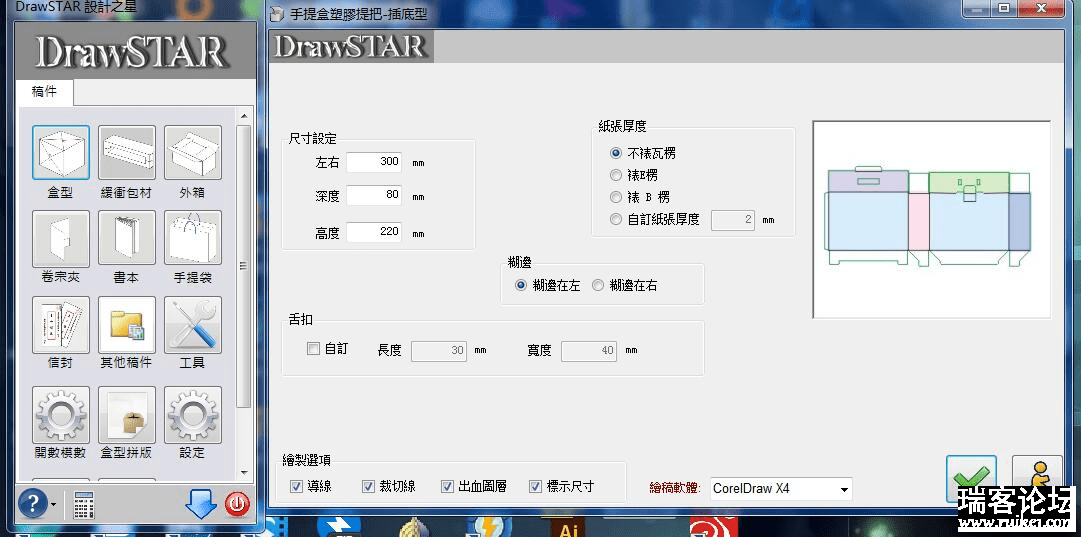Open the 設定 settings gear icon

(x=192, y=414)
